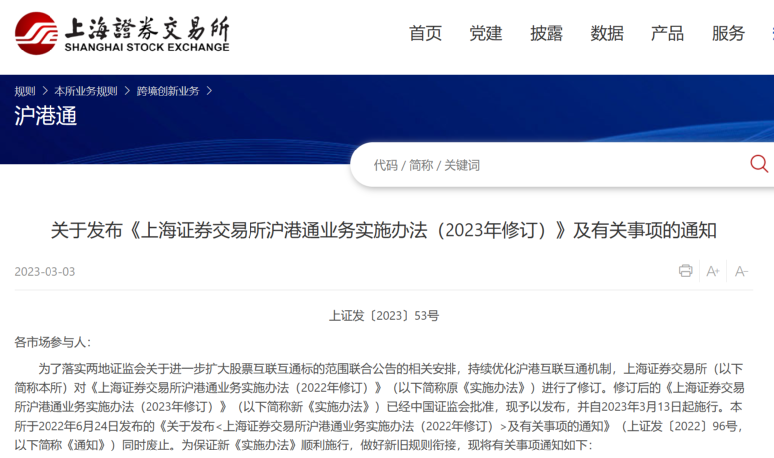Click the publication date 2023-03-03
774x458 pixels.
click(x=45, y=272)
